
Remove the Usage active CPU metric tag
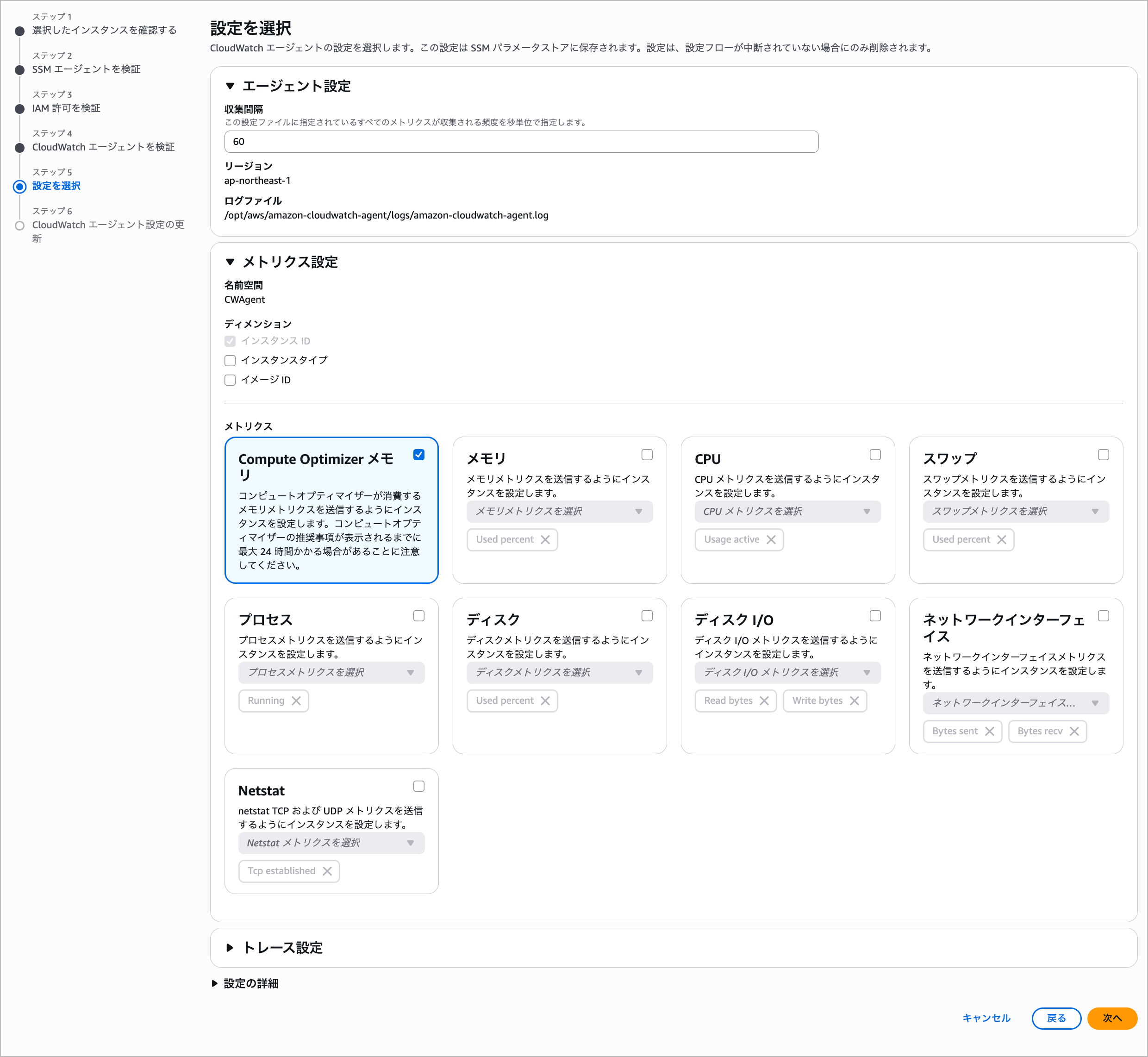click(x=771, y=539)
